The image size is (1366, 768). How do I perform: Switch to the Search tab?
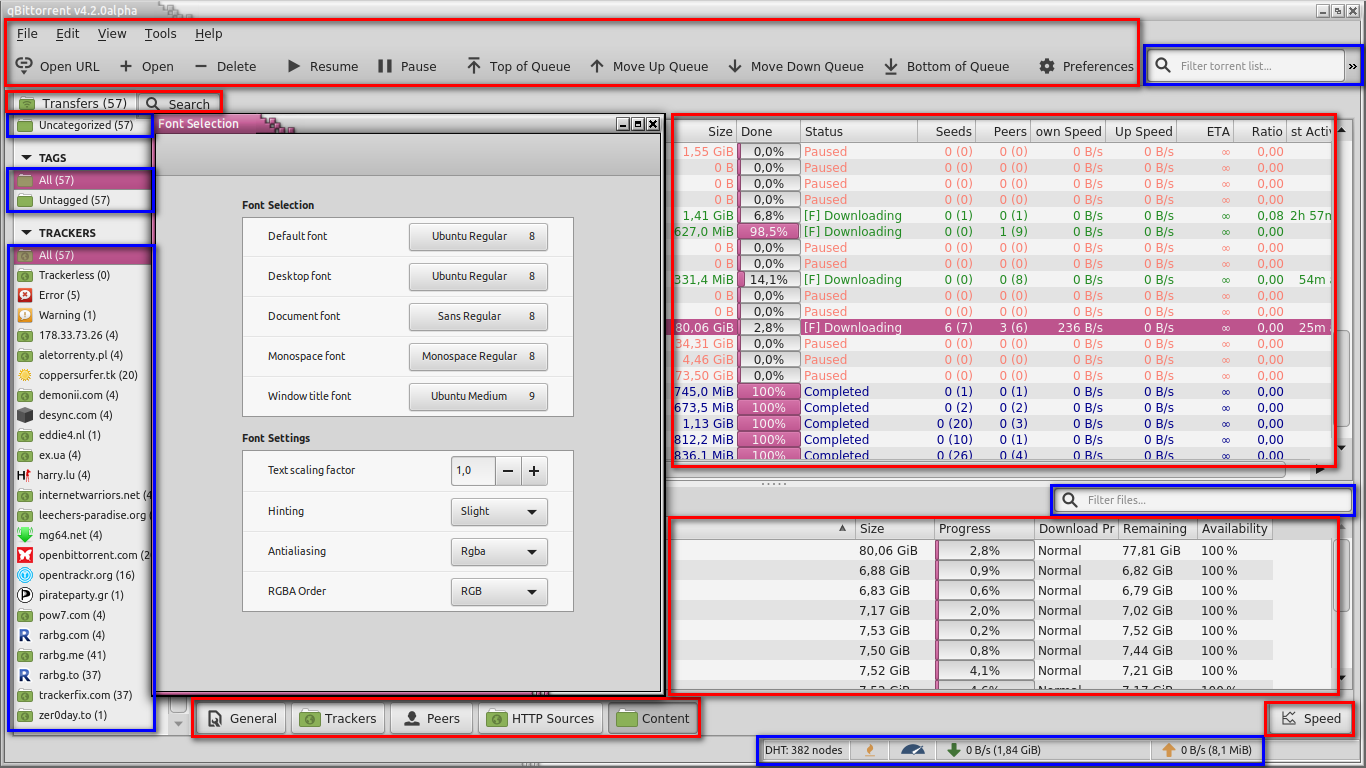coord(178,104)
